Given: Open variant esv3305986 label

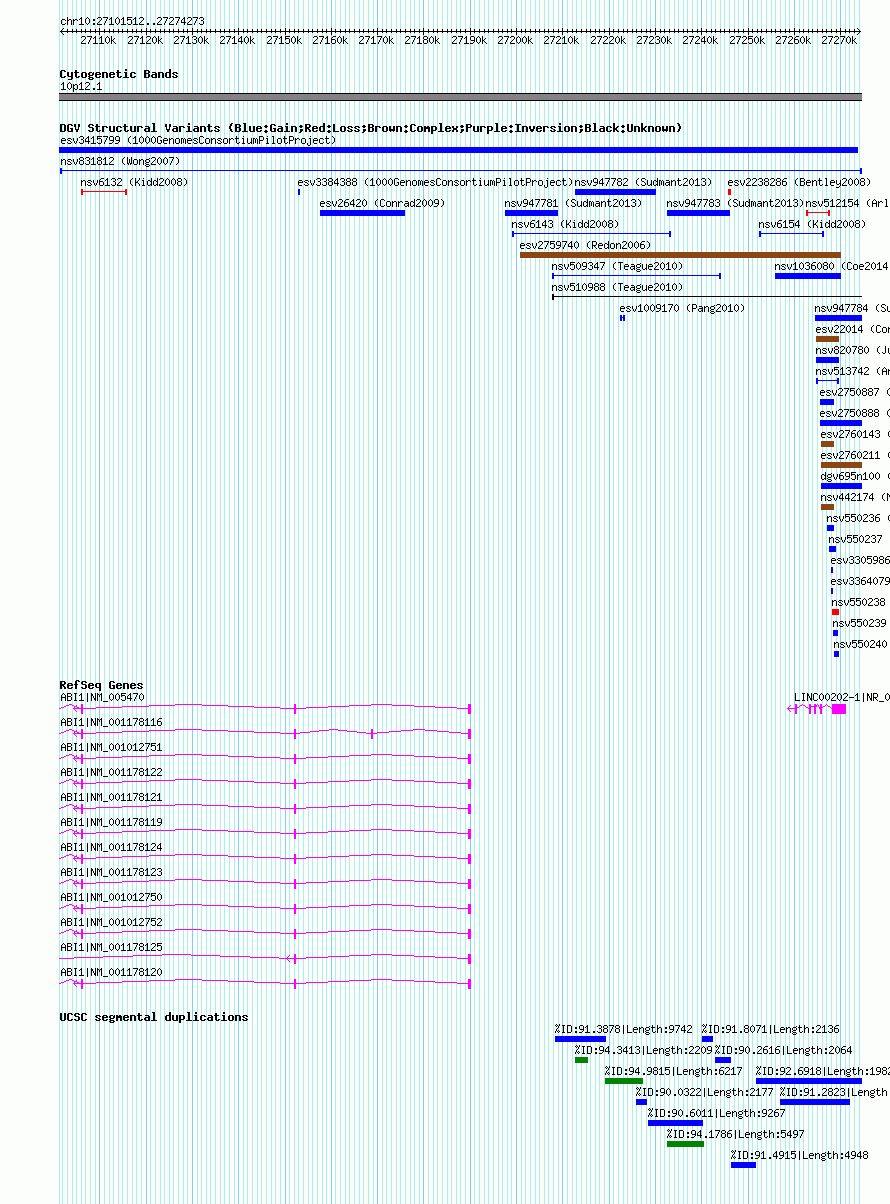Looking at the screenshot, I should pos(860,560).
